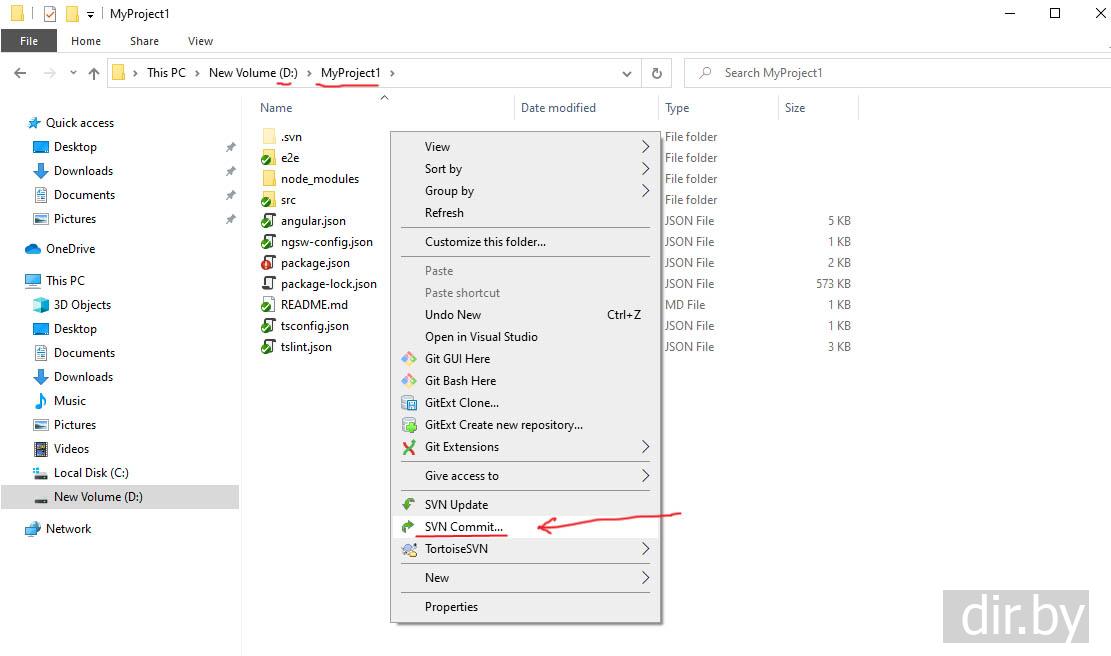Select New Volume (D:) in navigation pane
This screenshot has height=656, width=1111.
pyautogui.click(x=98, y=497)
